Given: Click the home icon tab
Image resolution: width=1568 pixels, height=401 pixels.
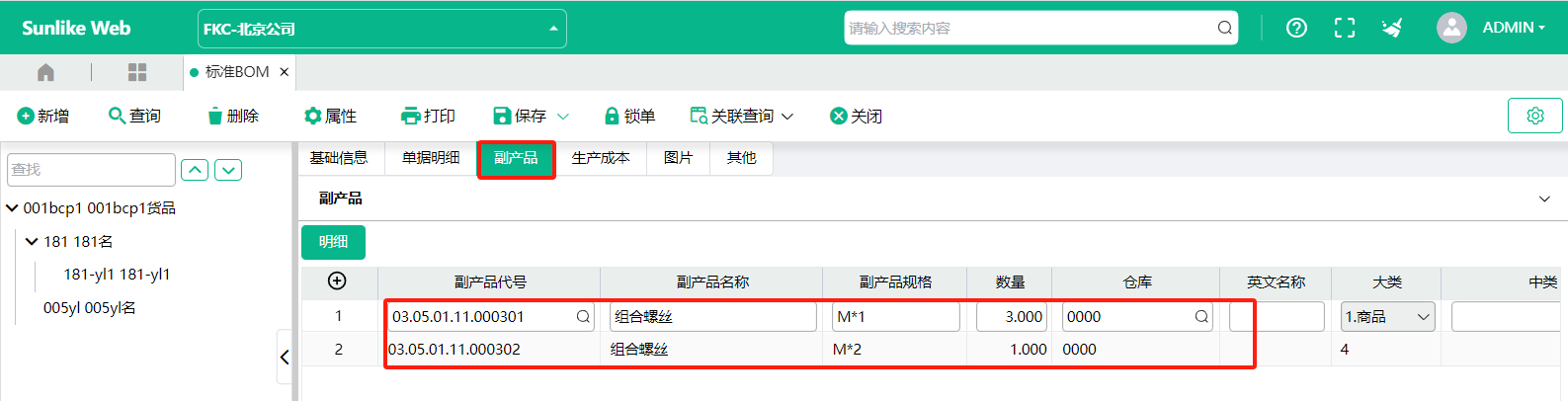Looking at the screenshot, I should 45,72.
